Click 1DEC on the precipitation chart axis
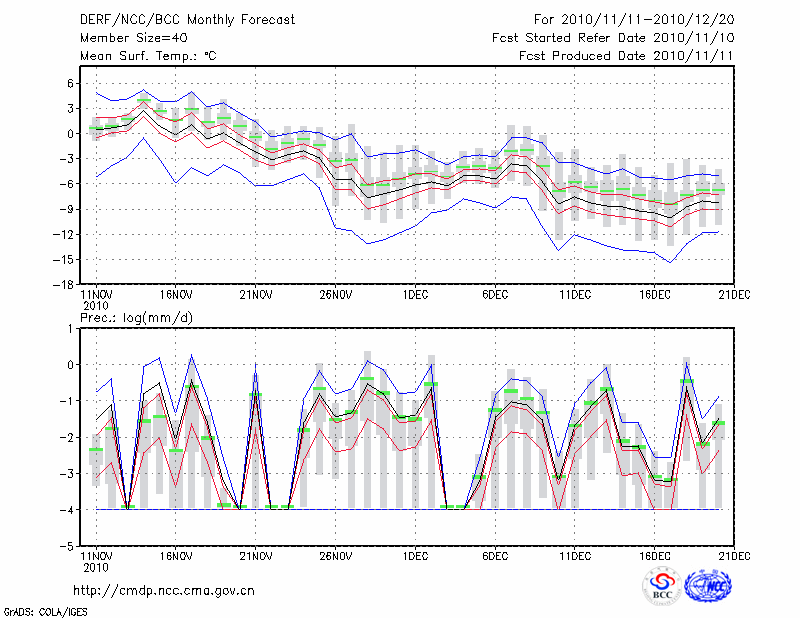 click(415, 556)
